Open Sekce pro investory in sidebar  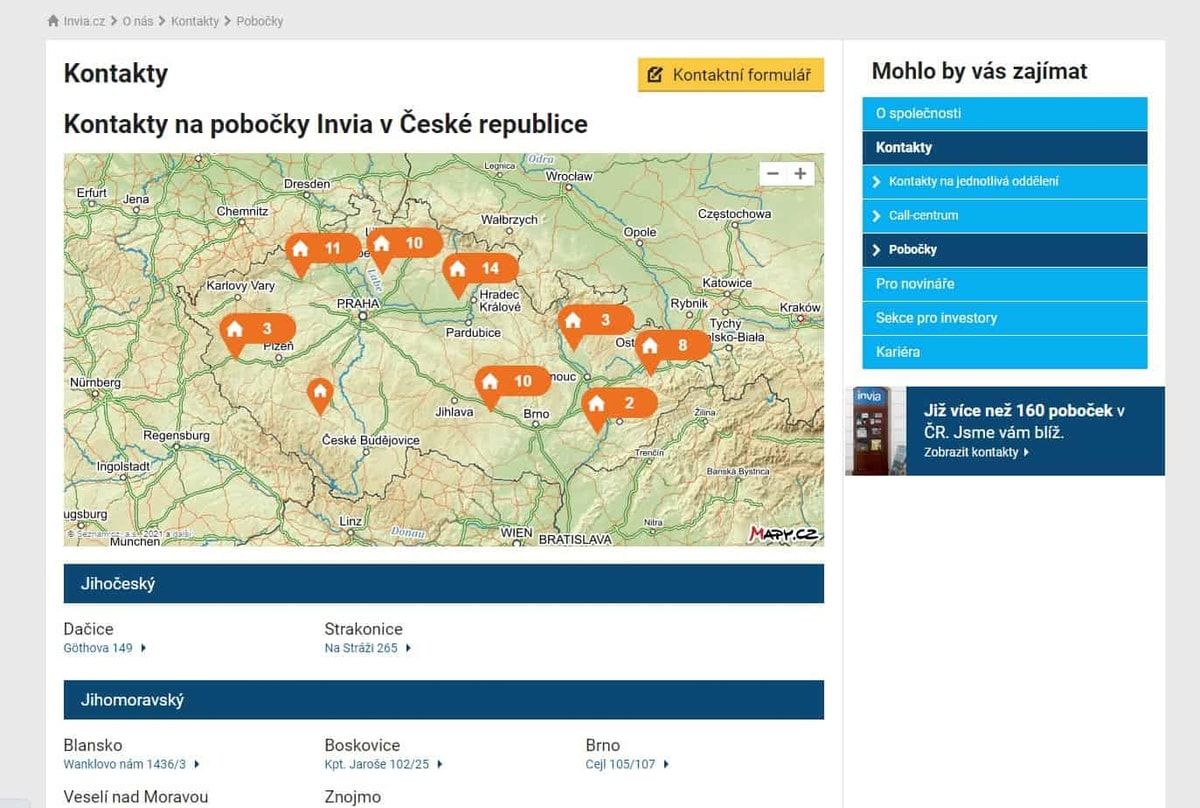click(1005, 317)
